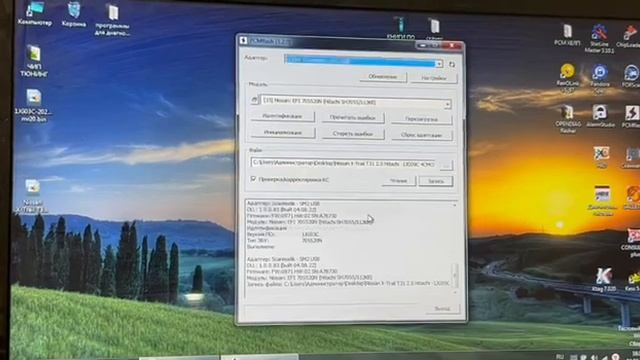Image resolution: width=640 pixels, height=360 pixels.
Task: Open the 'программы для диагно...' folder icon
Action: click(112, 19)
